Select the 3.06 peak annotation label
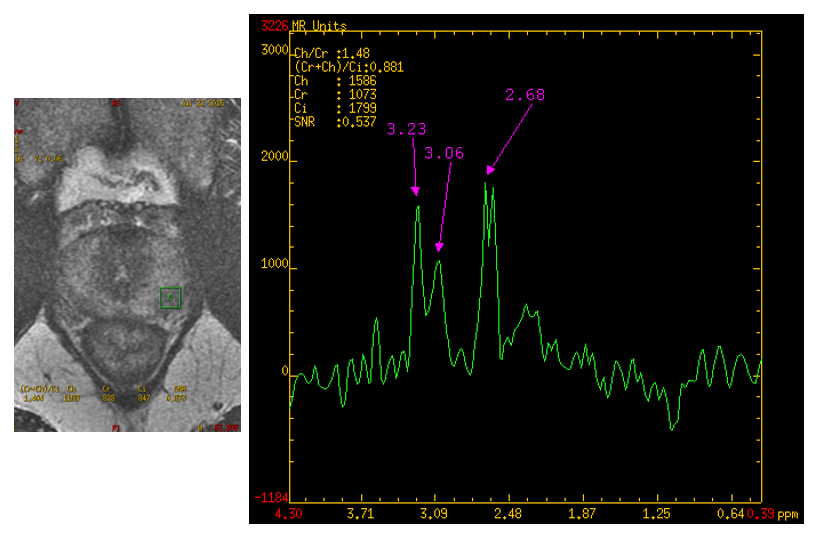 coord(444,154)
